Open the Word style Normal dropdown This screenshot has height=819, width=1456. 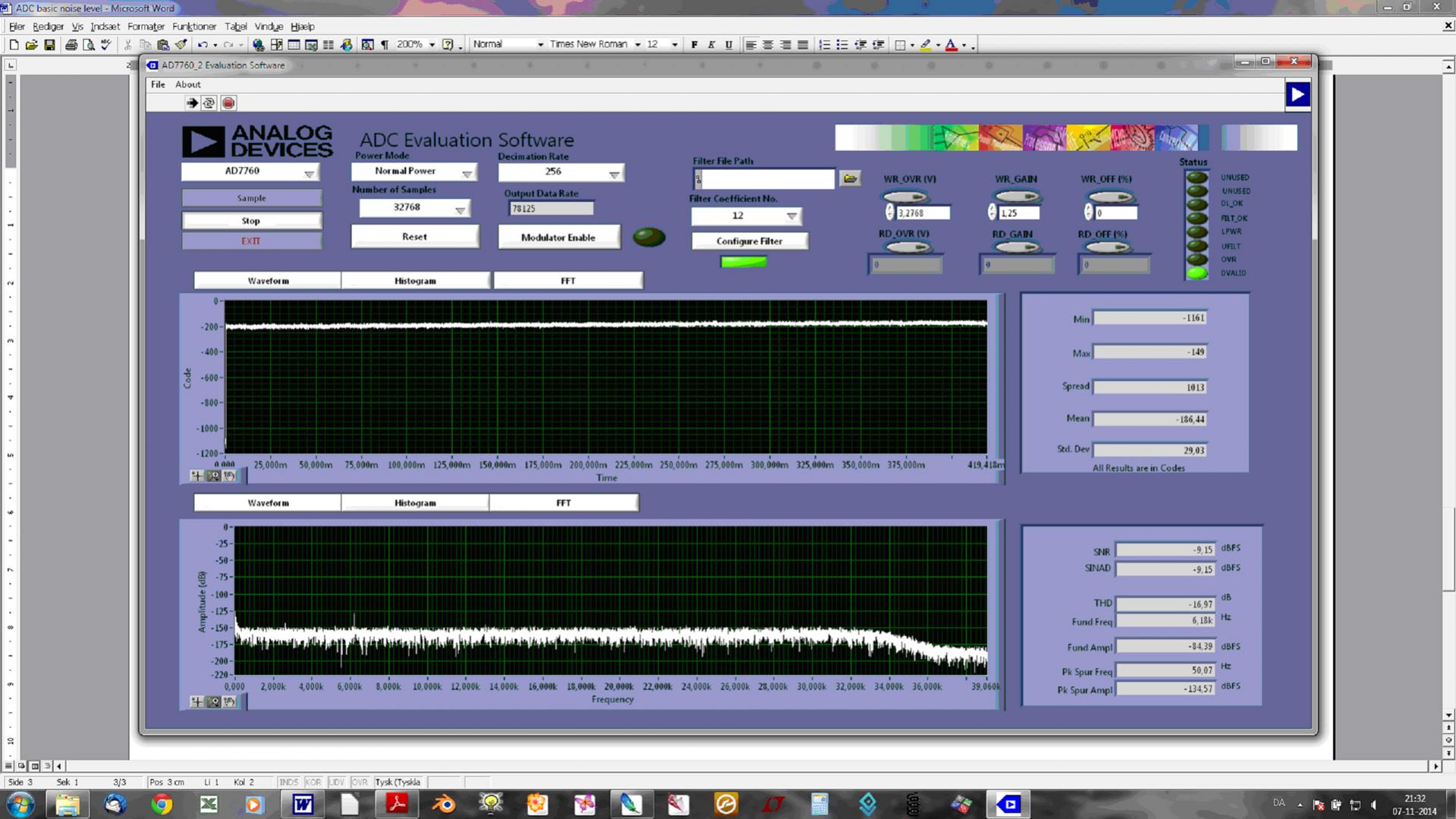[540, 45]
